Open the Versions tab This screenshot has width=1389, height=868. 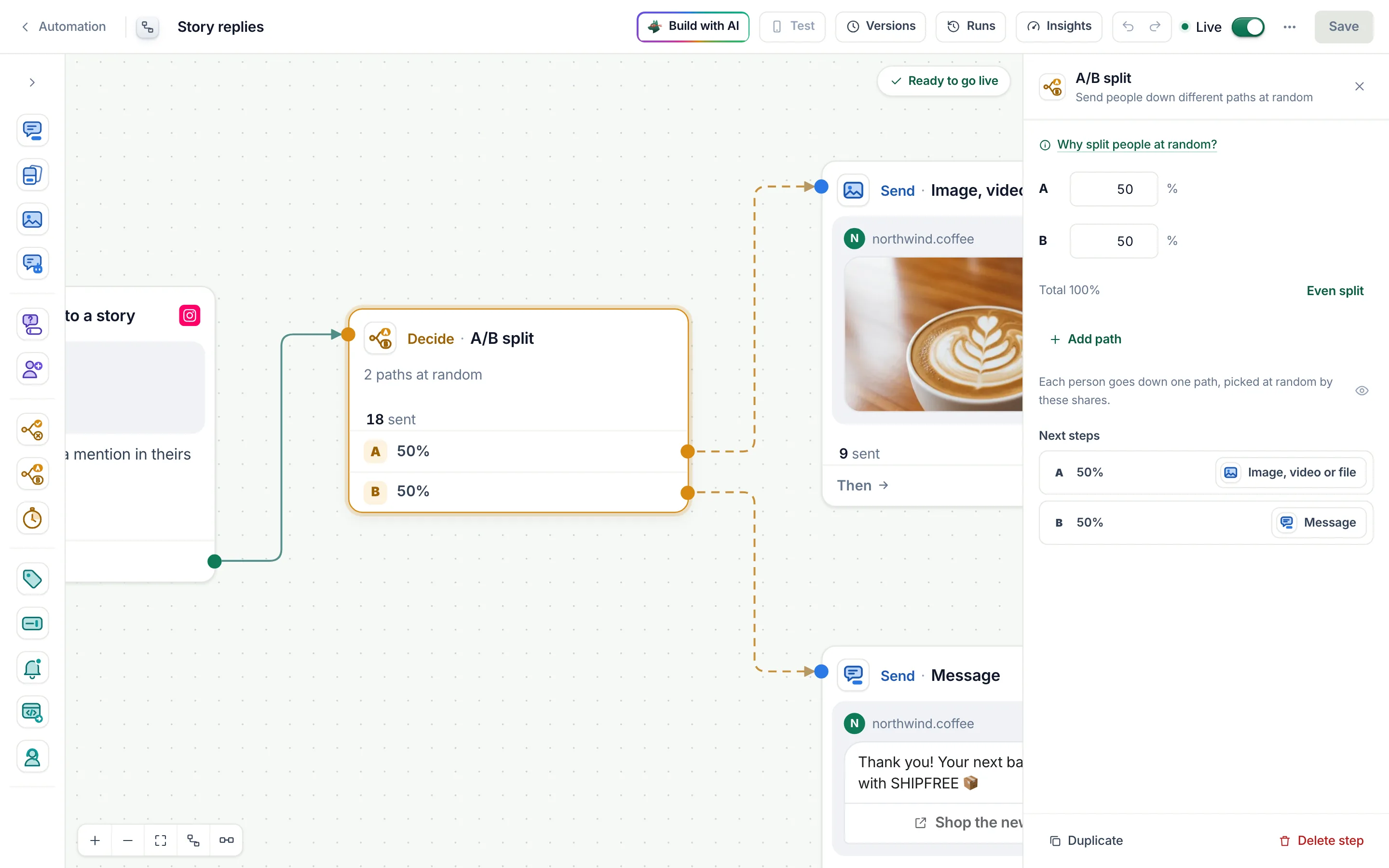point(881,27)
